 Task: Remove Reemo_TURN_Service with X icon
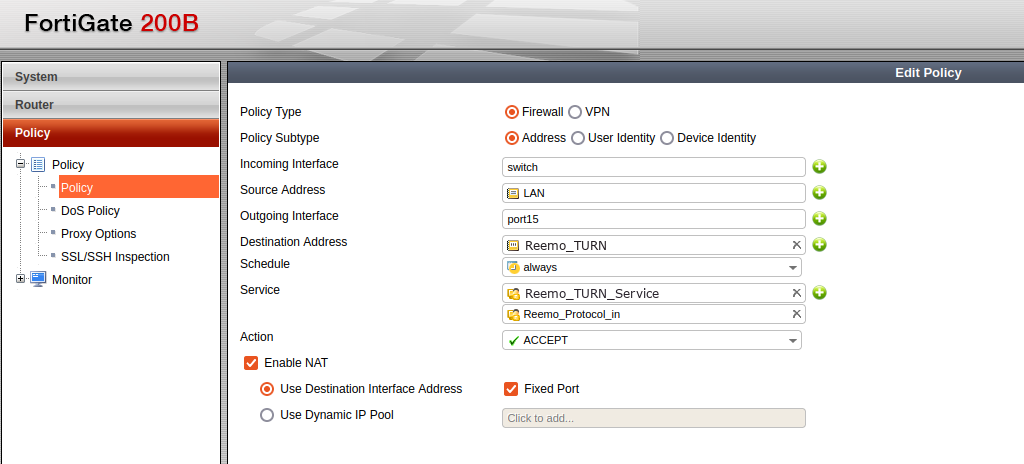click(796, 293)
